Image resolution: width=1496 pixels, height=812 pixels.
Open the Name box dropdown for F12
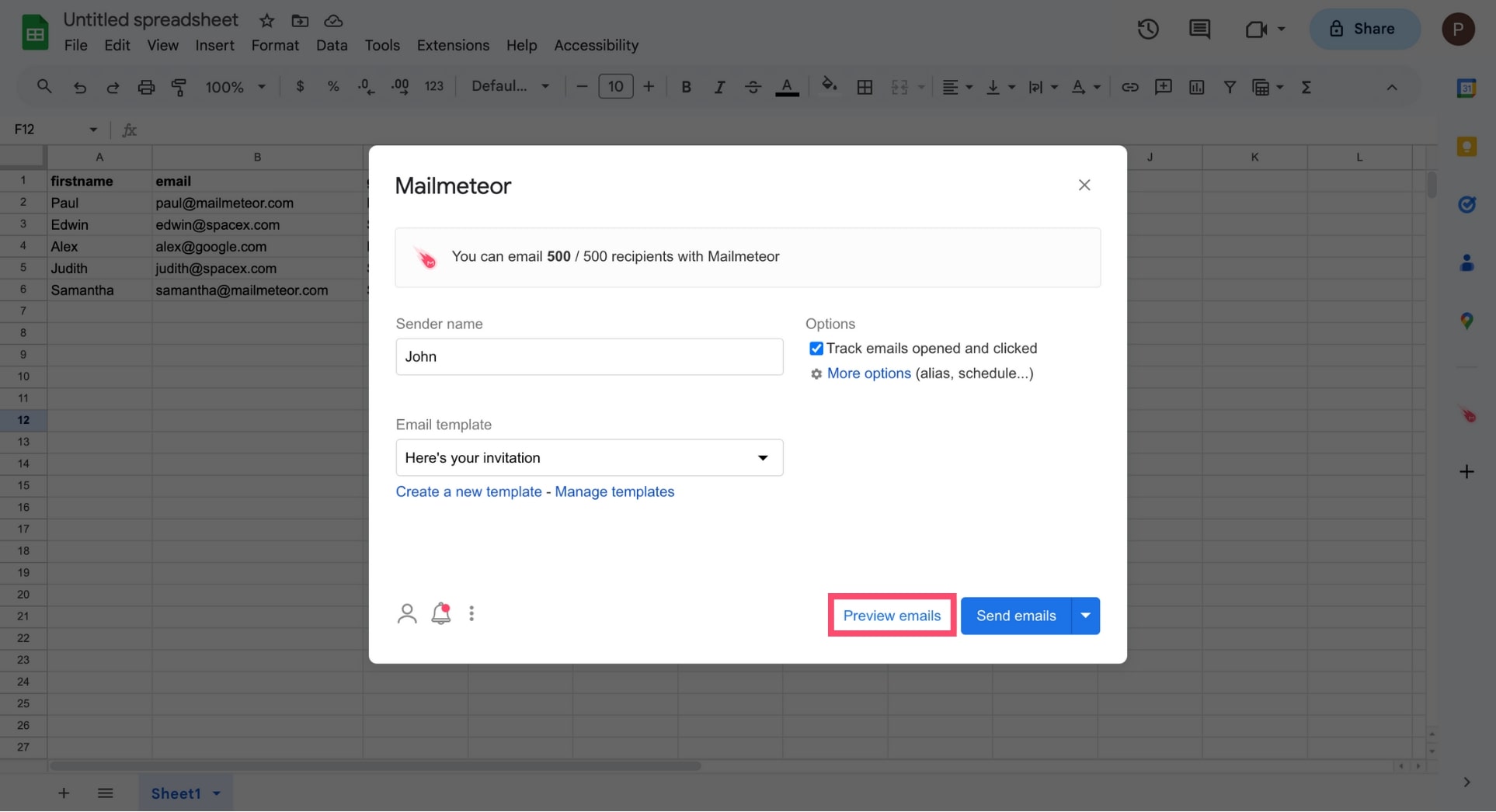tap(93, 130)
